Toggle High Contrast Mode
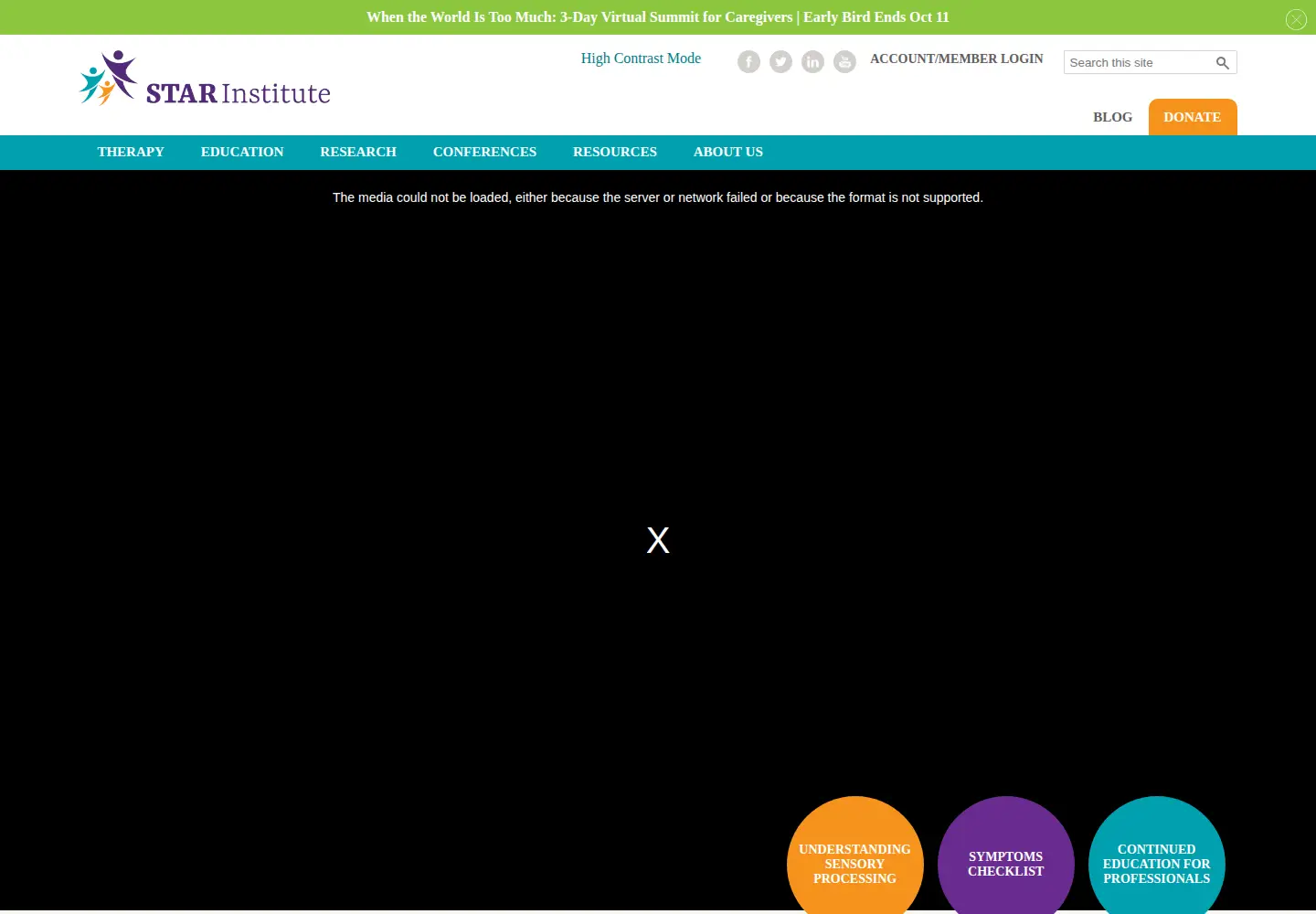Image resolution: width=1316 pixels, height=914 pixels. coord(641,58)
